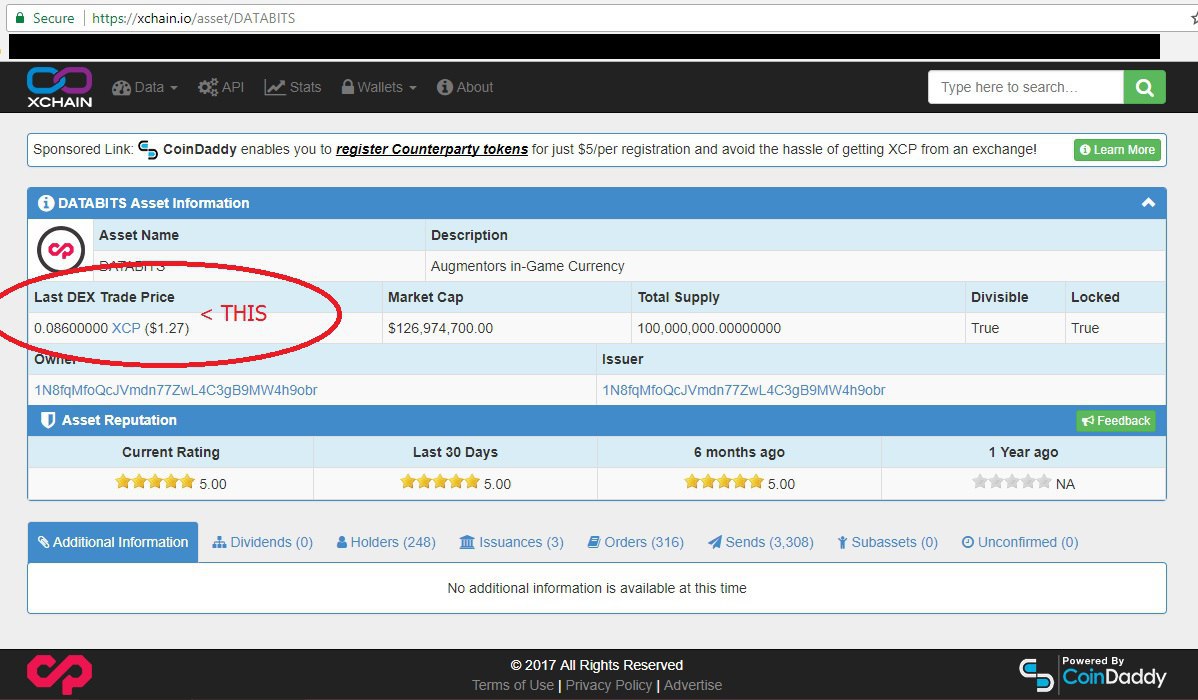The width and height of the screenshot is (1198, 700).
Task: Open the Privacy Policy link
Action: pyautogui.click(x=609, y=685)
